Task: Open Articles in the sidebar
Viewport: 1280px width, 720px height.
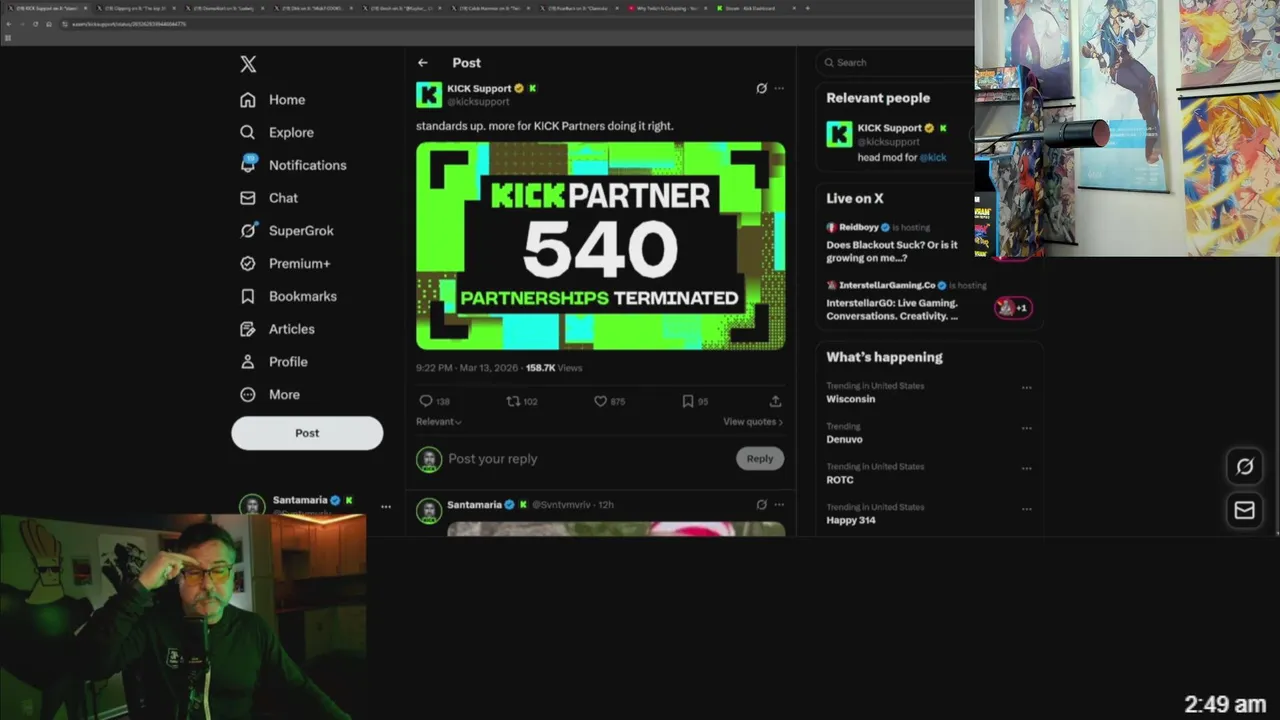Action: coord(278,329)
